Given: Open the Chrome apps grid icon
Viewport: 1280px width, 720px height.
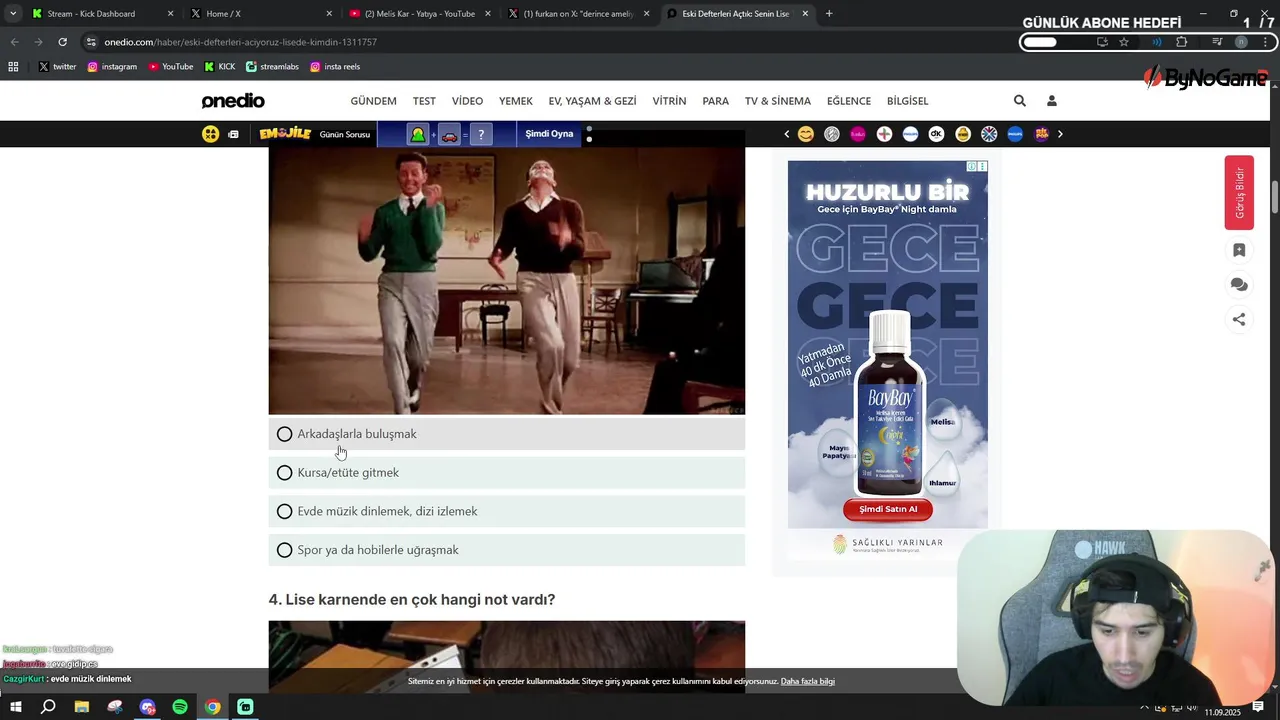Looking at the screenshot, I should [13, 67].
